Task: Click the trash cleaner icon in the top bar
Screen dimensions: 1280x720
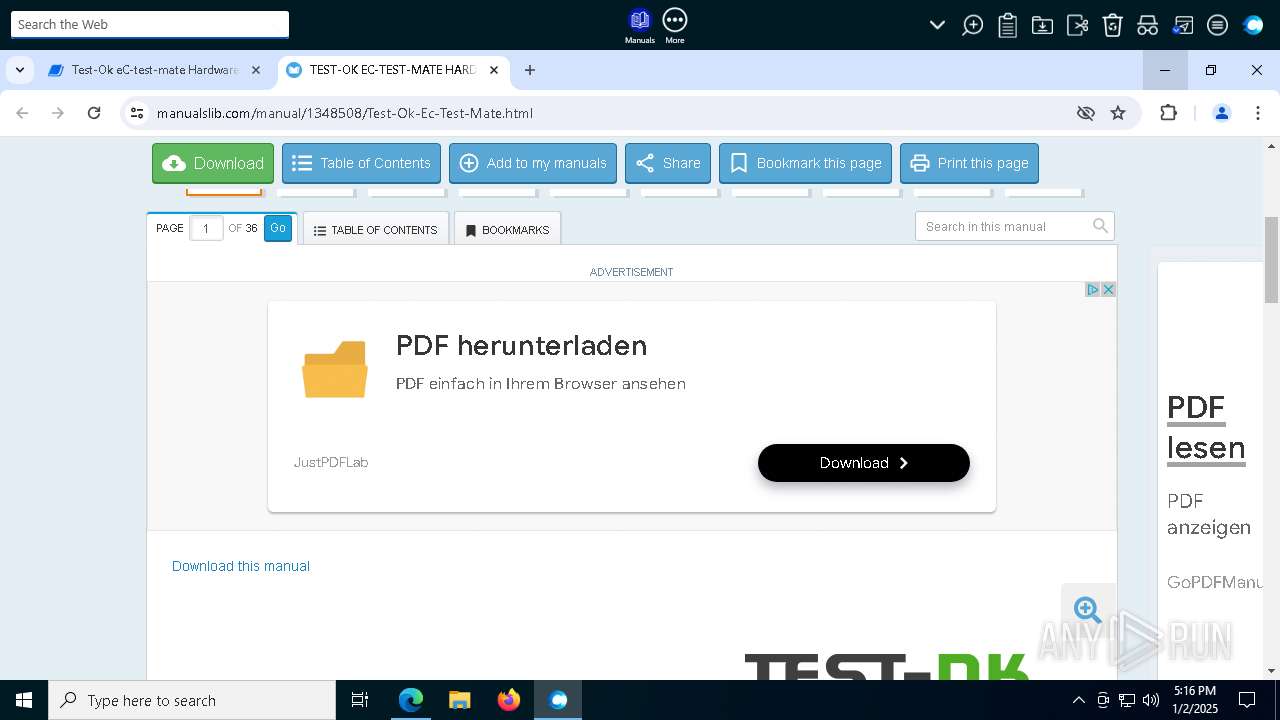Action: [1112, 25]
